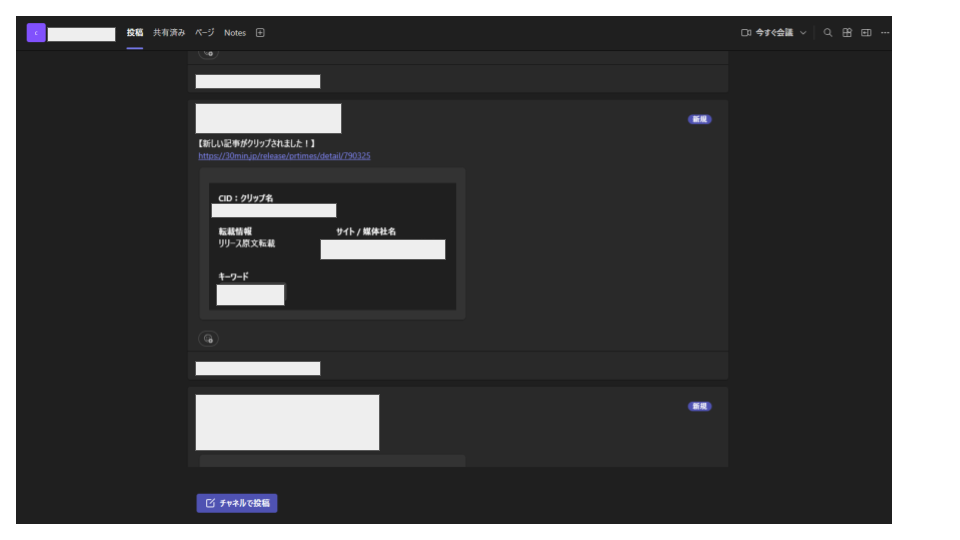Open the 30min.jp release article link
960x540 pixels.
(284, 156)
